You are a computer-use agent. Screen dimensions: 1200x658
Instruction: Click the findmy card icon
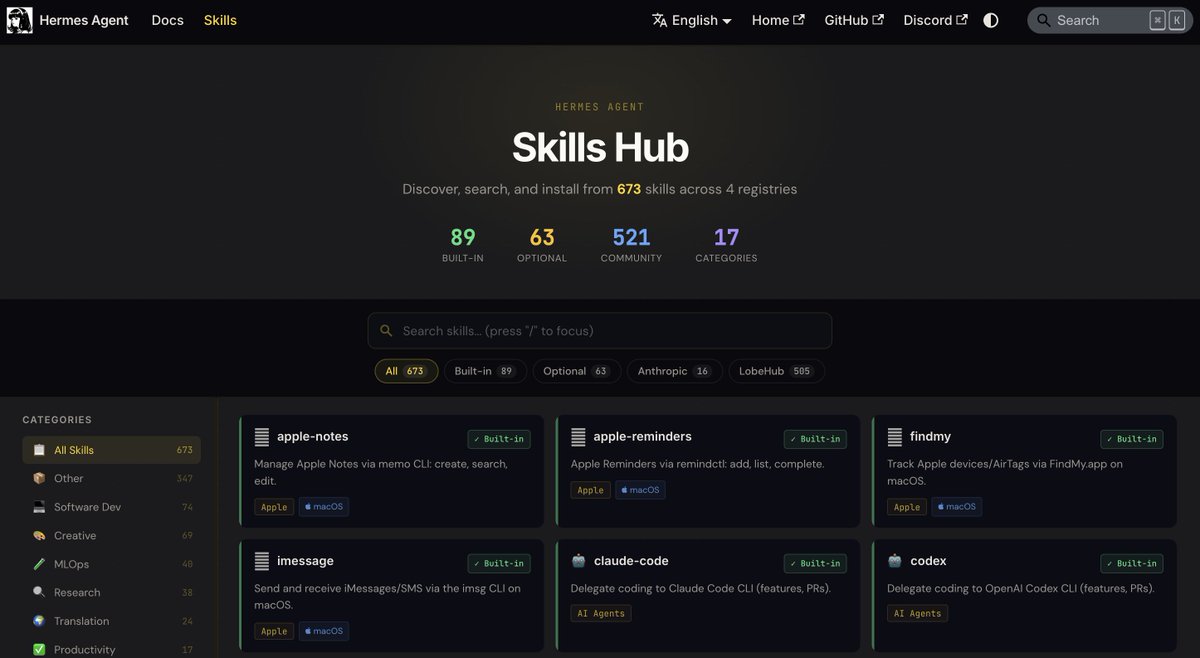(895, 437)
